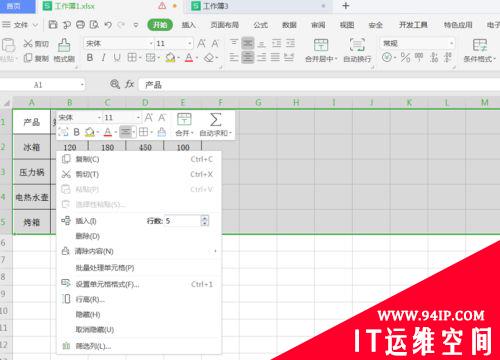Screen dimensions: 500x360
Task: Click the thousands separator icon
Action: pos(419,58)
